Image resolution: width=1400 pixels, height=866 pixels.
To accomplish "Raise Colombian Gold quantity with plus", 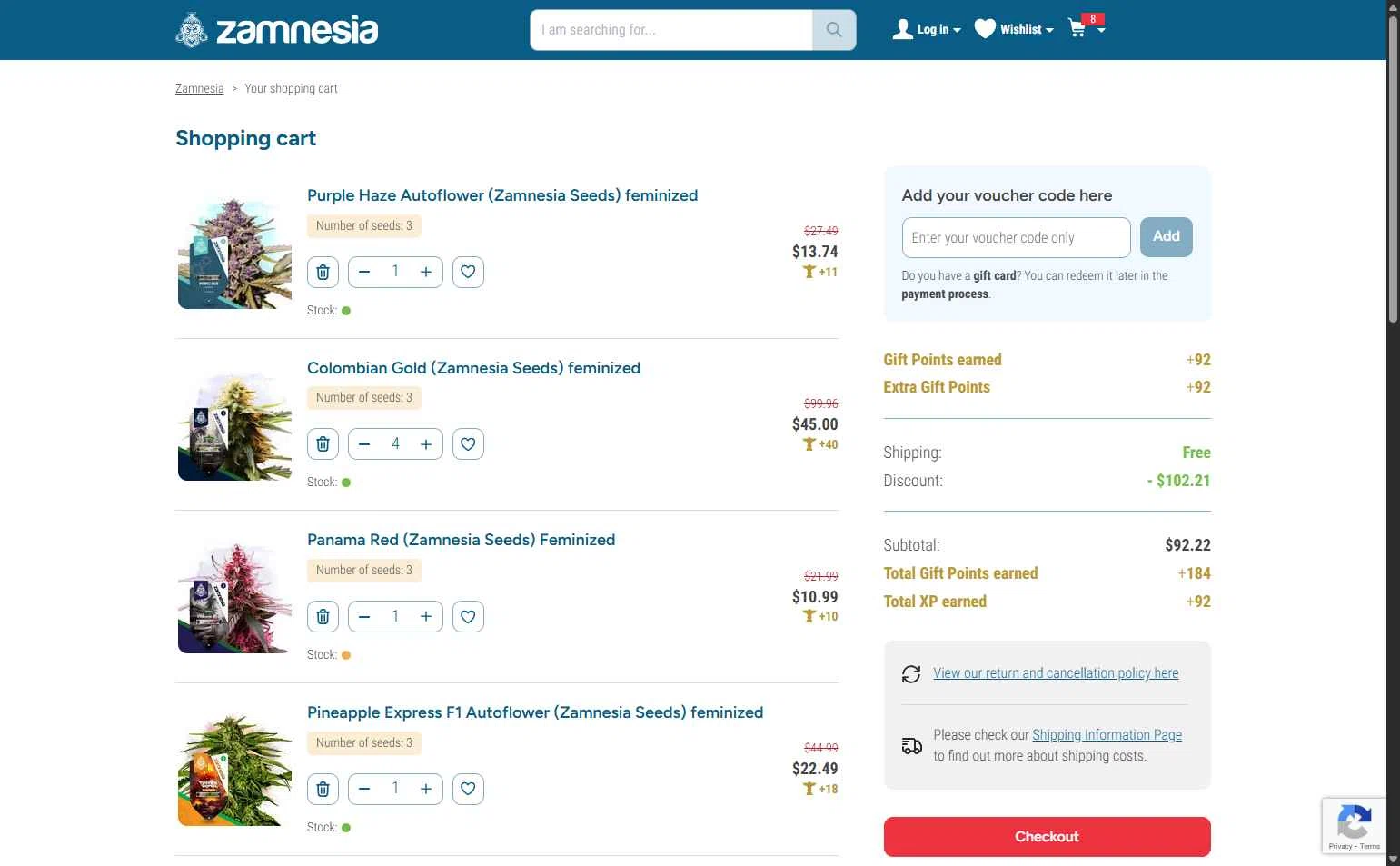I will tap(426, 444).
